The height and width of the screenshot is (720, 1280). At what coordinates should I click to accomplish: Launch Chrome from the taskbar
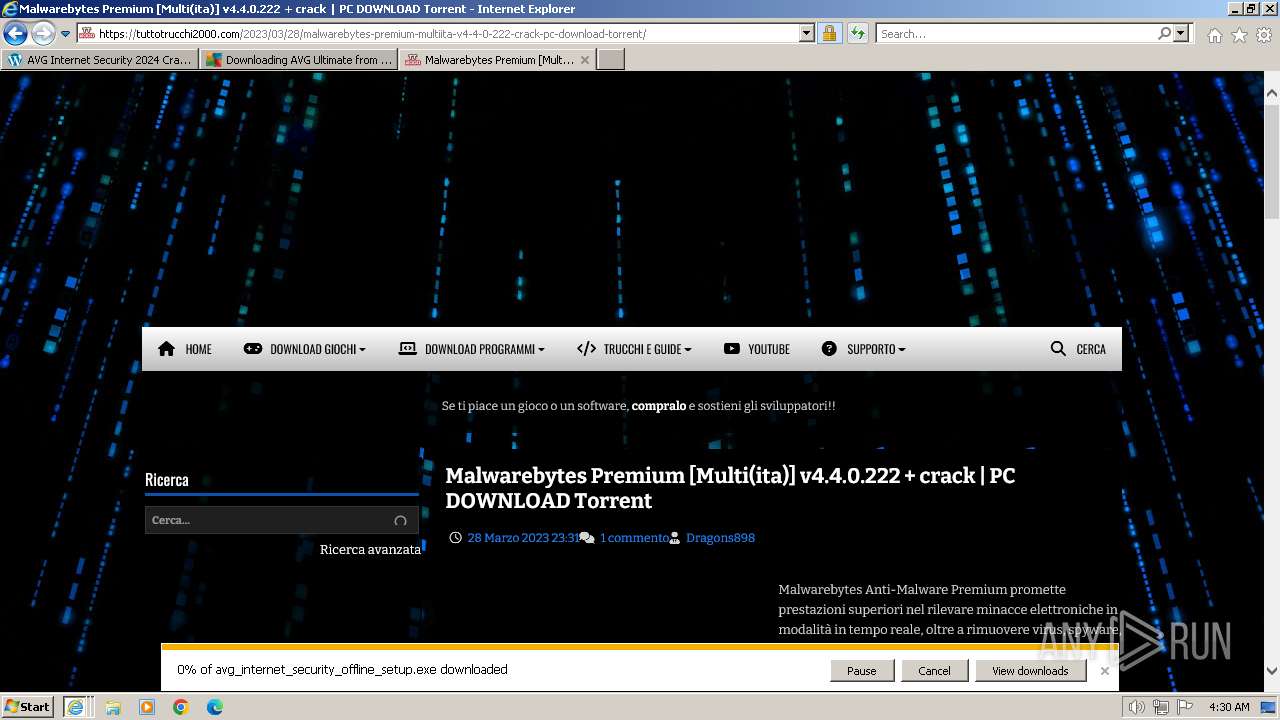coord(180,706)
